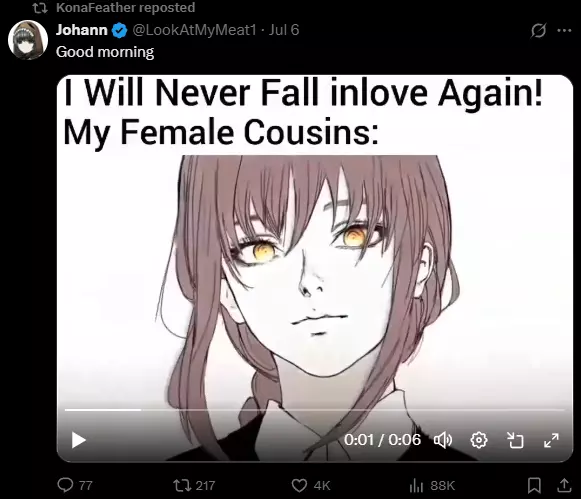Open the picture-in-picture pop-out icon
The height and width of the screenshot is (499, 581).
click(515, 440)
